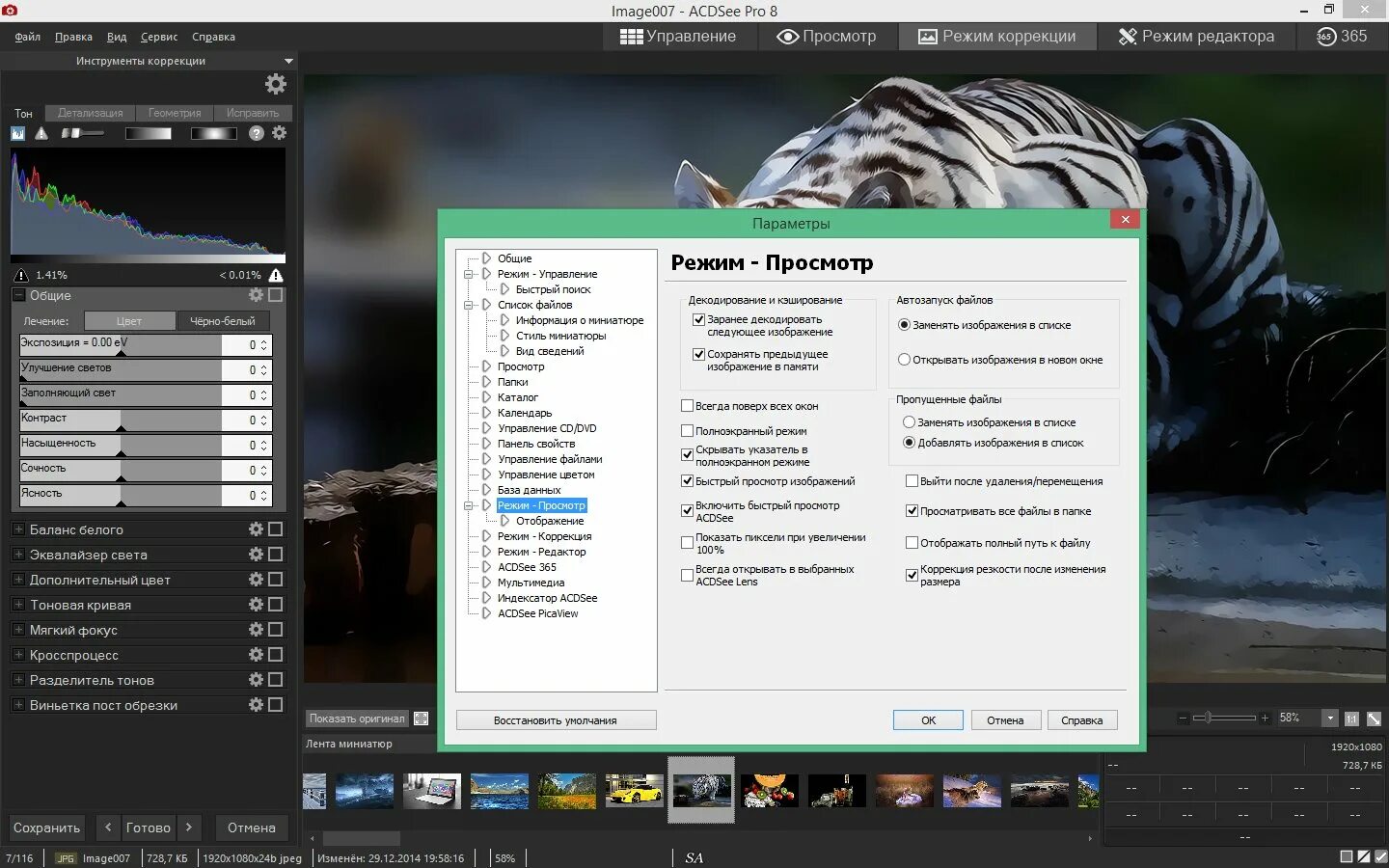Uncheck Заранее декодировать следующее изображение
This screenshot has height=868, width=1389.
click(698, 319)
